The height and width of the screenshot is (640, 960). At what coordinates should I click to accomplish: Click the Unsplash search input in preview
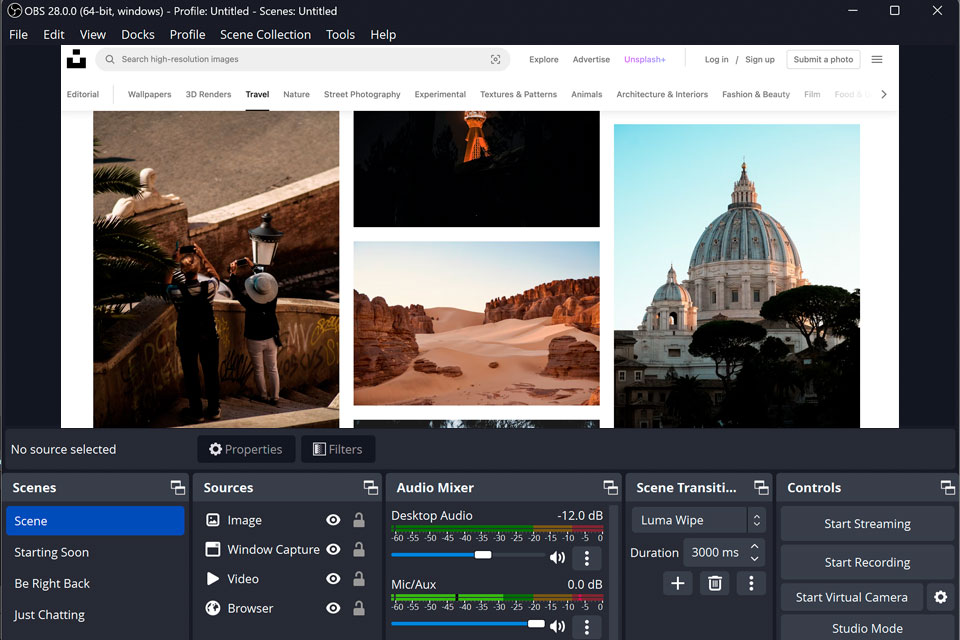[302, 59]
